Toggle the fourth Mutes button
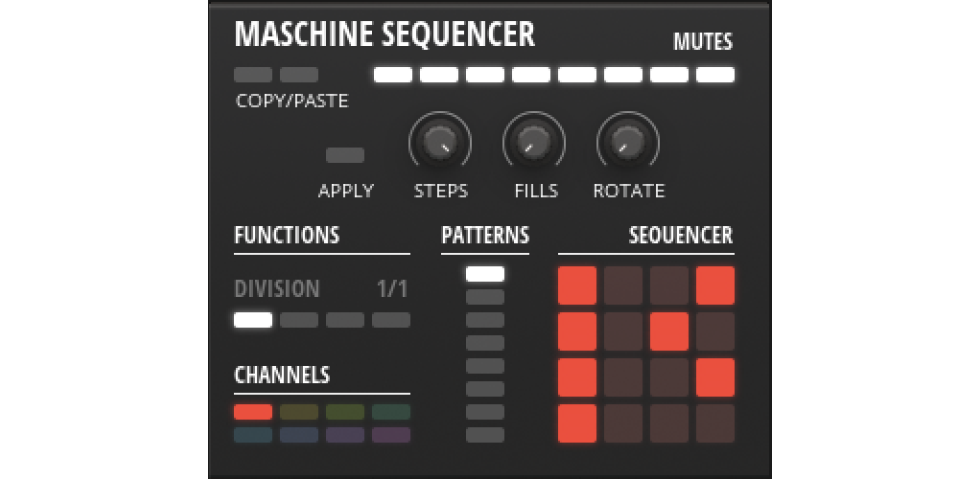 coord(531,74)
